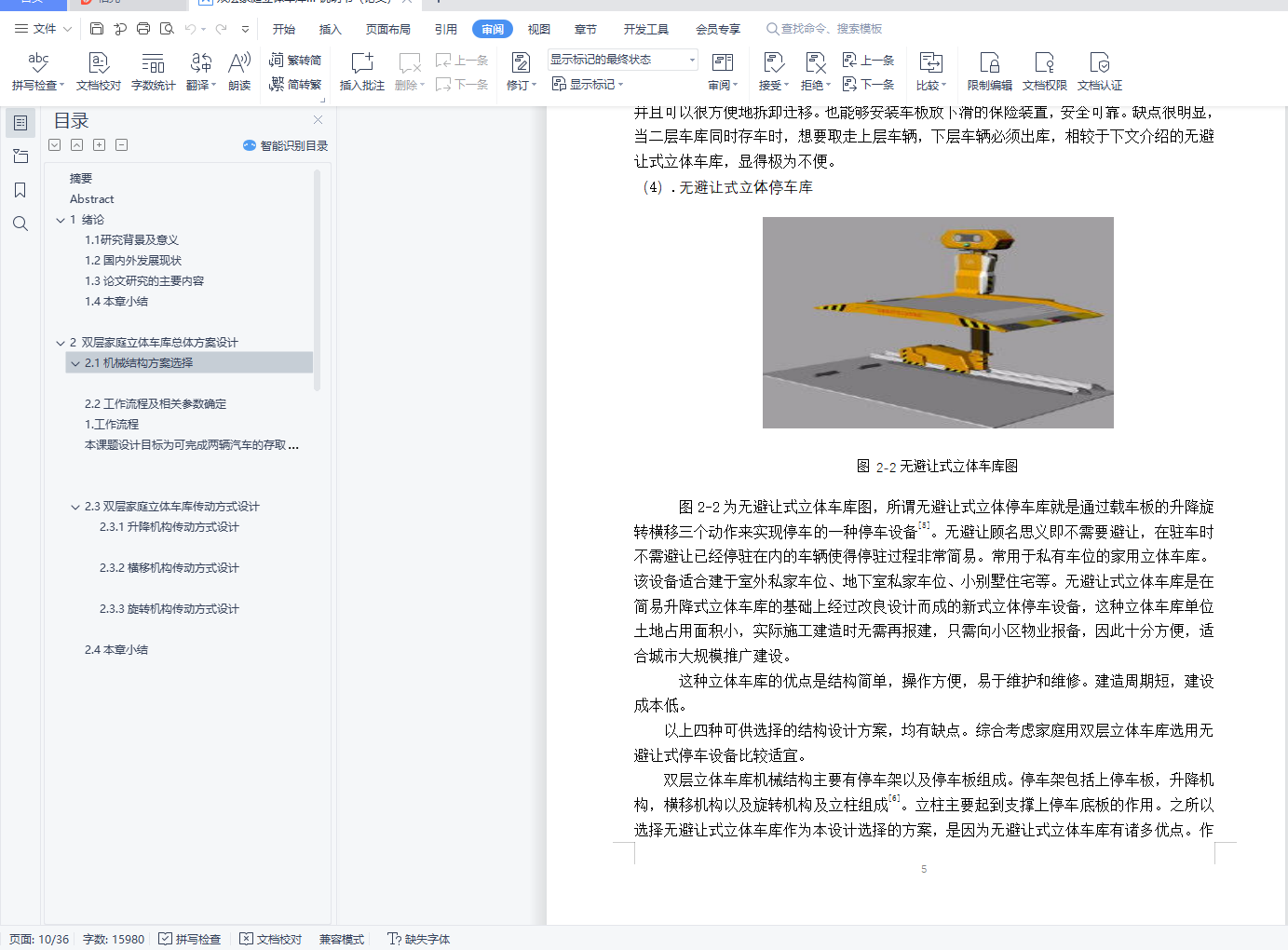This screenshot has height=950, width=1288.
Task: Open the 显示标记 dropdown
Action: point(588,85)
